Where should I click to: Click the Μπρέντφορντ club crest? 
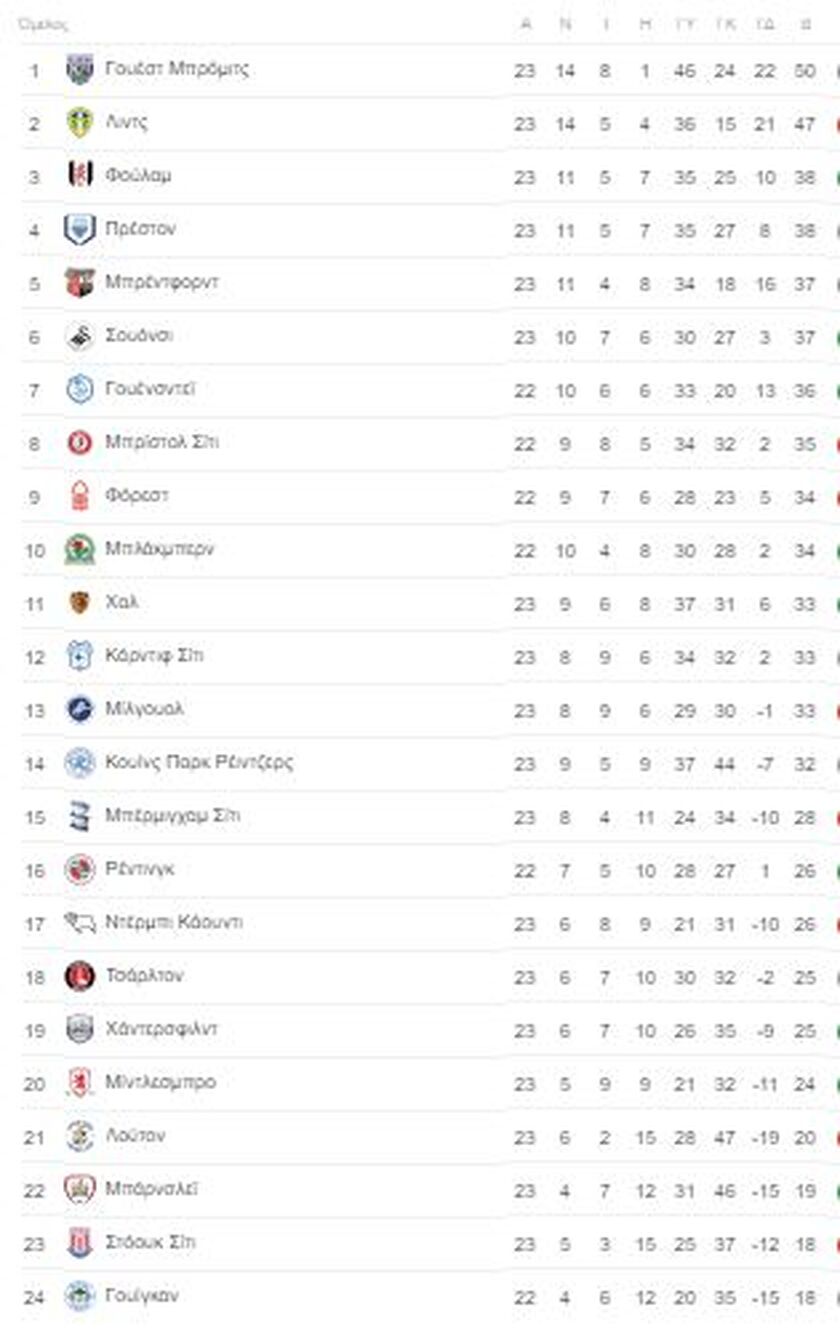click(80, 283)
